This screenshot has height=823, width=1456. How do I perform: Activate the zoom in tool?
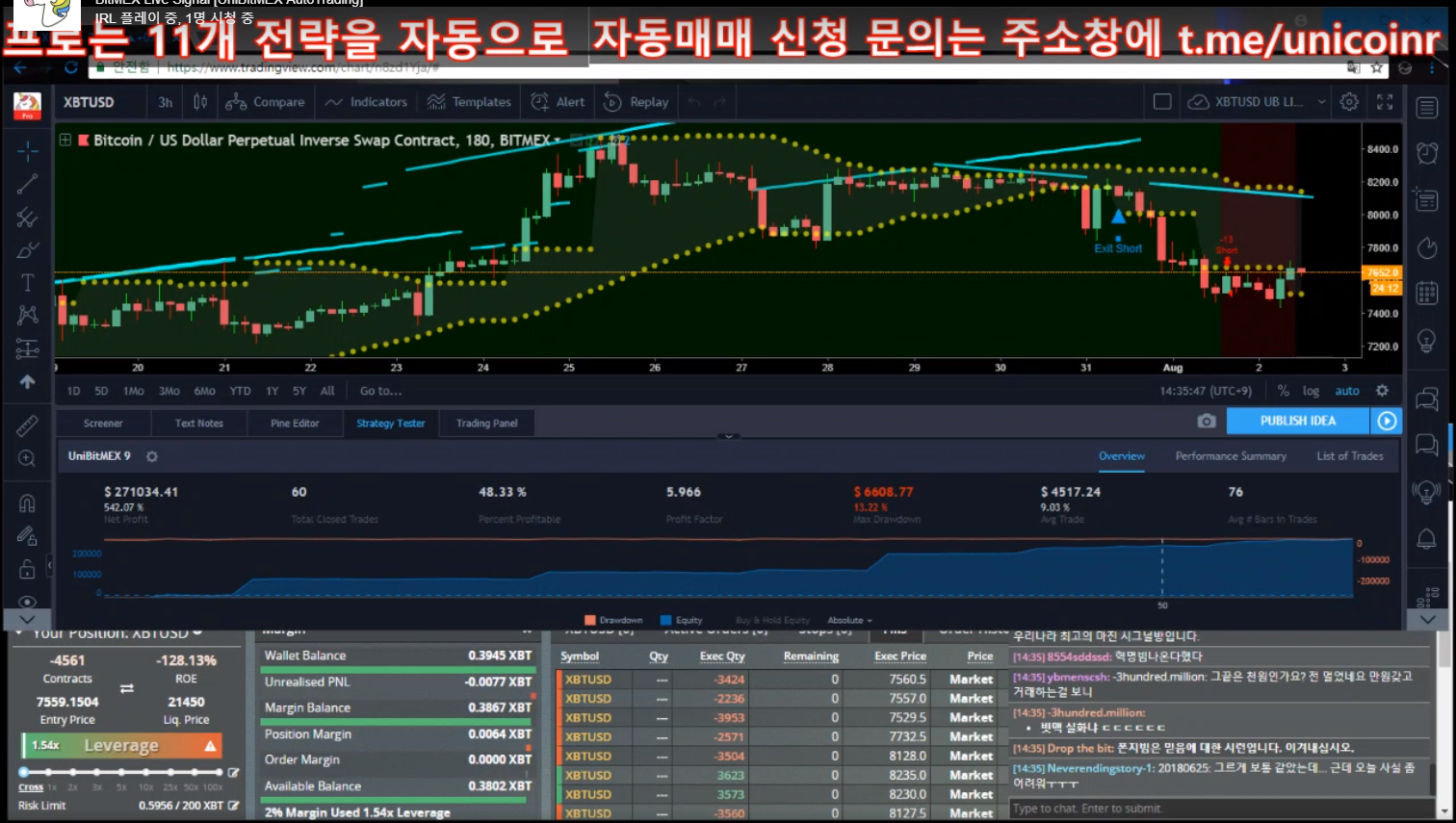(27, 458)
